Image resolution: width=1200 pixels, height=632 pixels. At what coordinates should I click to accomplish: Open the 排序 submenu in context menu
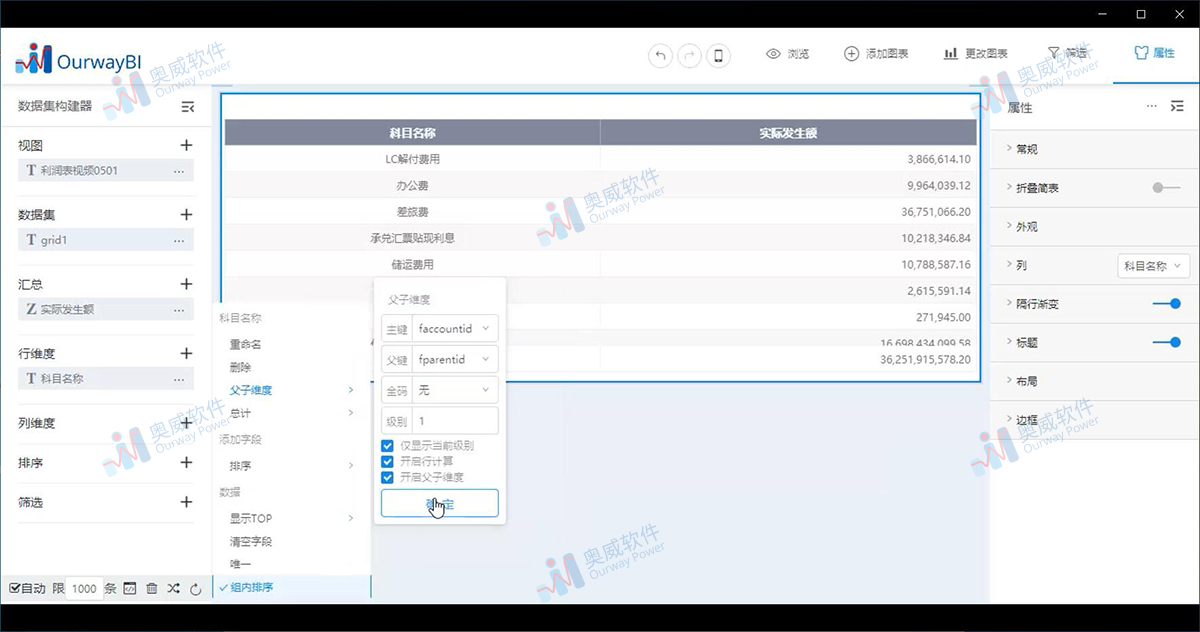click(x=291, y=466)
